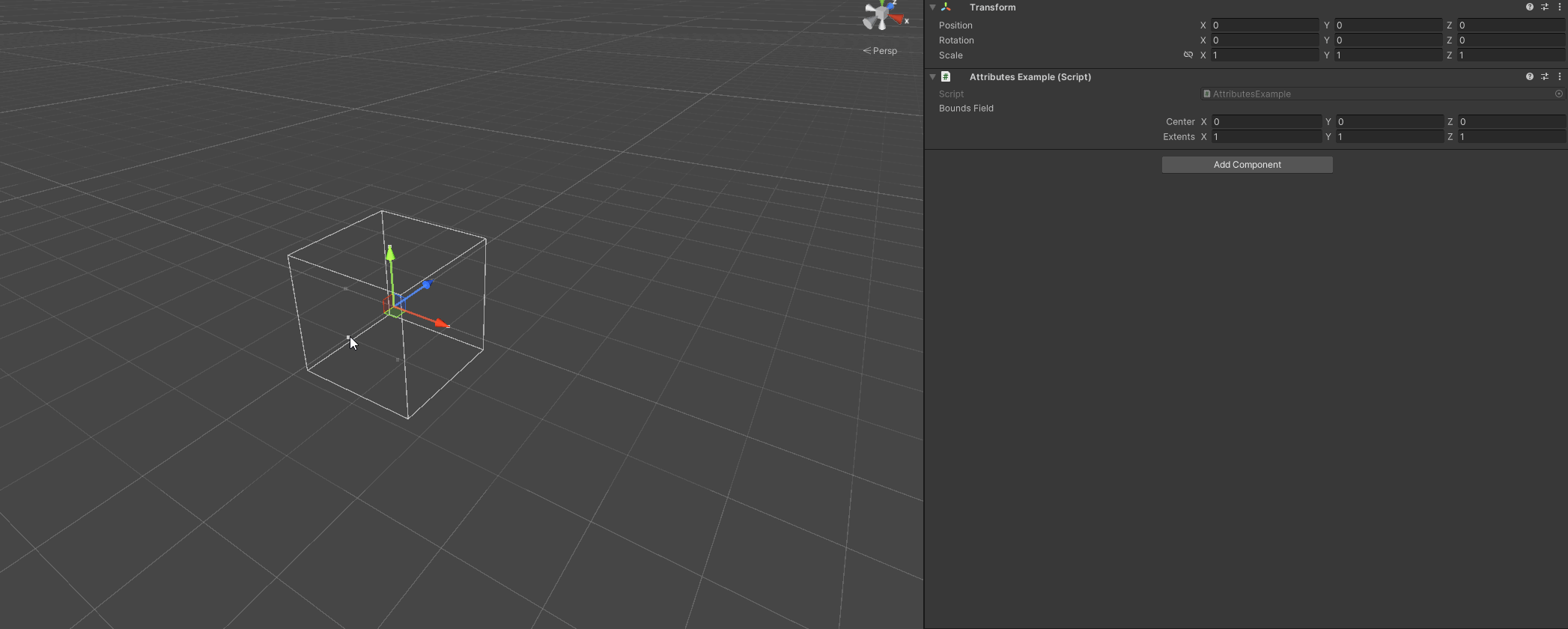Click Bounds Extents Y input field
The image size is (1568, 629).
(1390, 136)
